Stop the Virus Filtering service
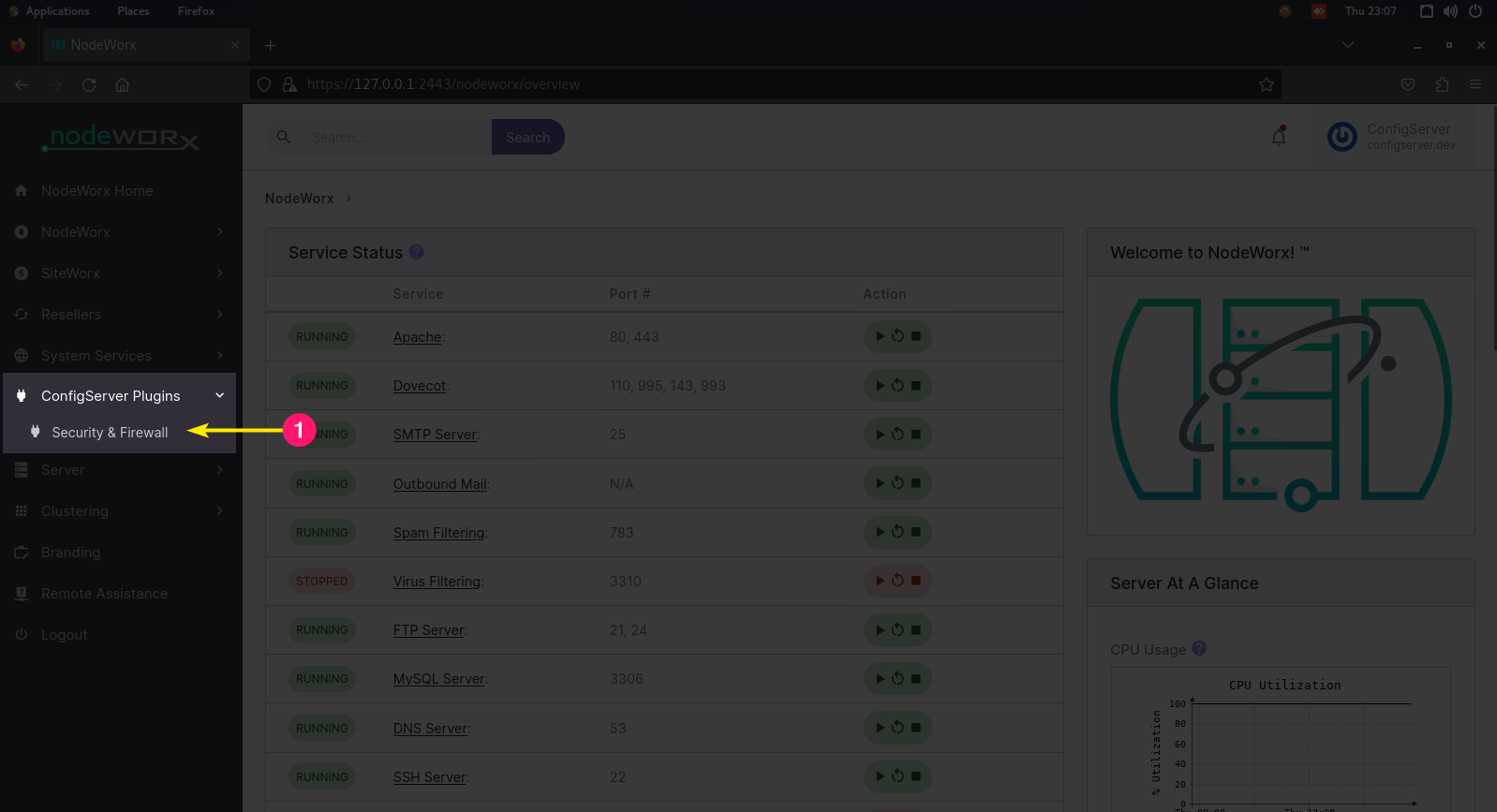This screenshot has width=1497, height=812. pos(916,581)
